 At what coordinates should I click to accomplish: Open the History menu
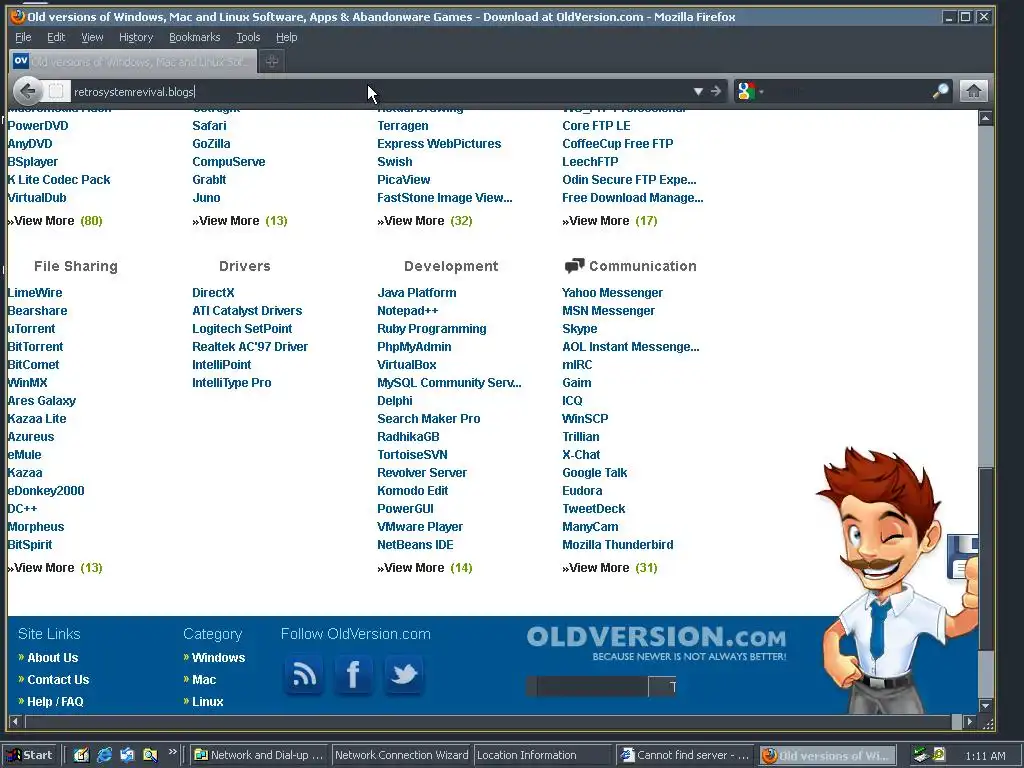pos(136,37)
